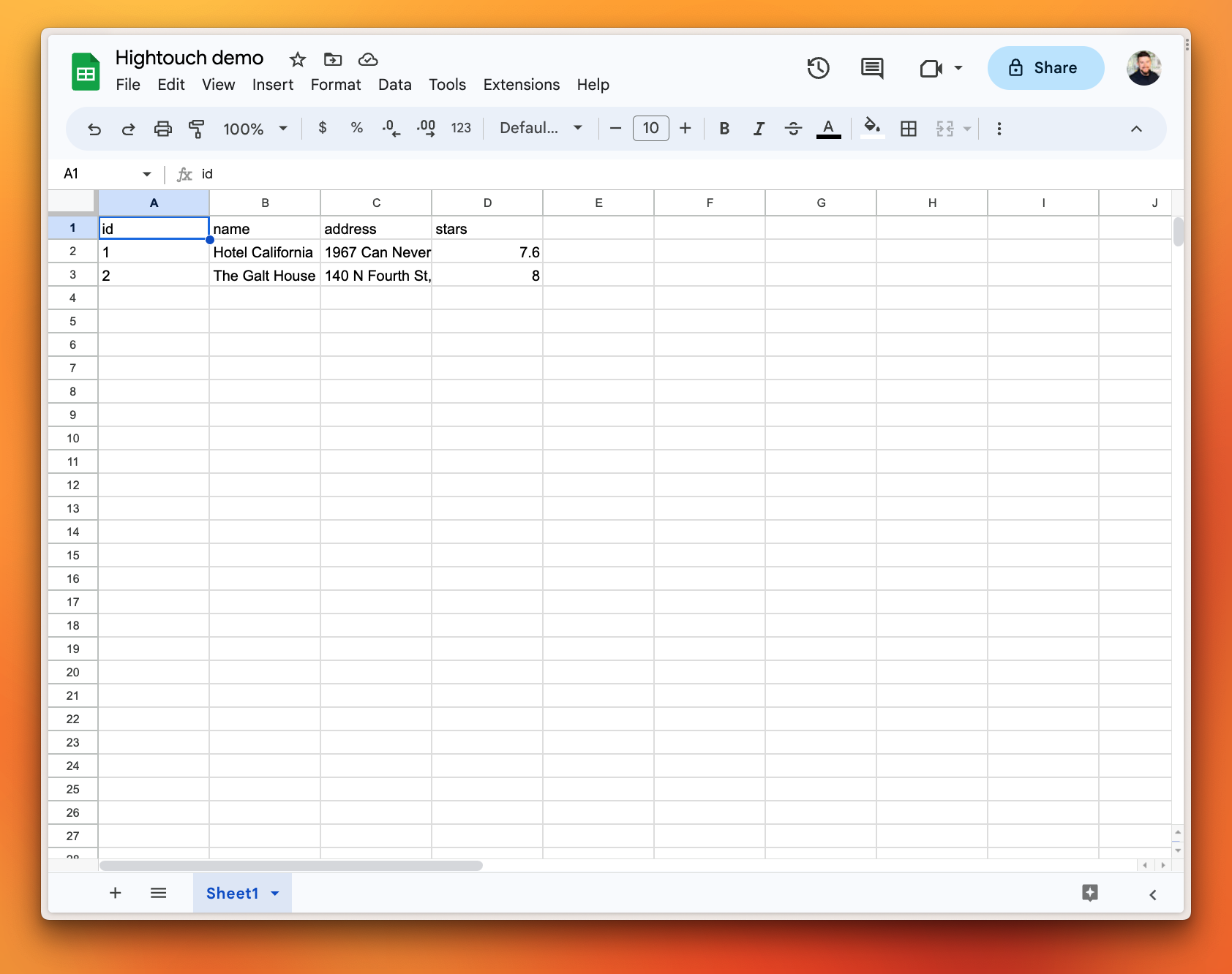Image resolution: width=1232 pixels, height=974 pixels.
Task: Star the Hightouch demo spreadsheet
Action: [297, 59]
